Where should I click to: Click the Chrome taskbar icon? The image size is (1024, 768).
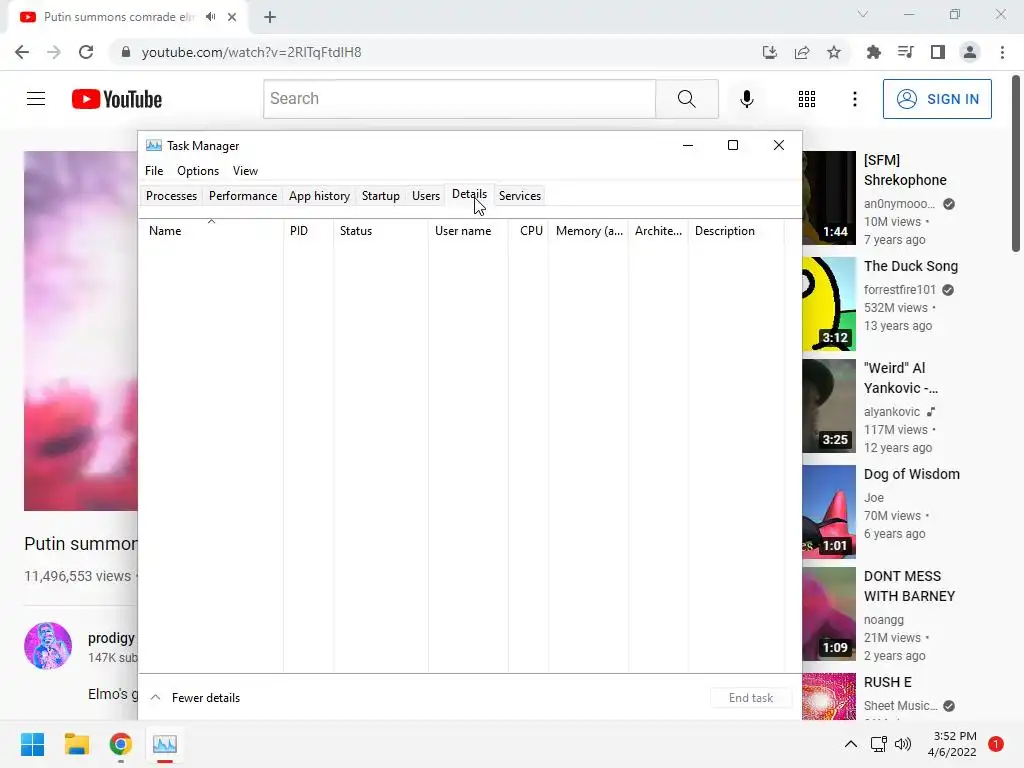pos(121,744)
